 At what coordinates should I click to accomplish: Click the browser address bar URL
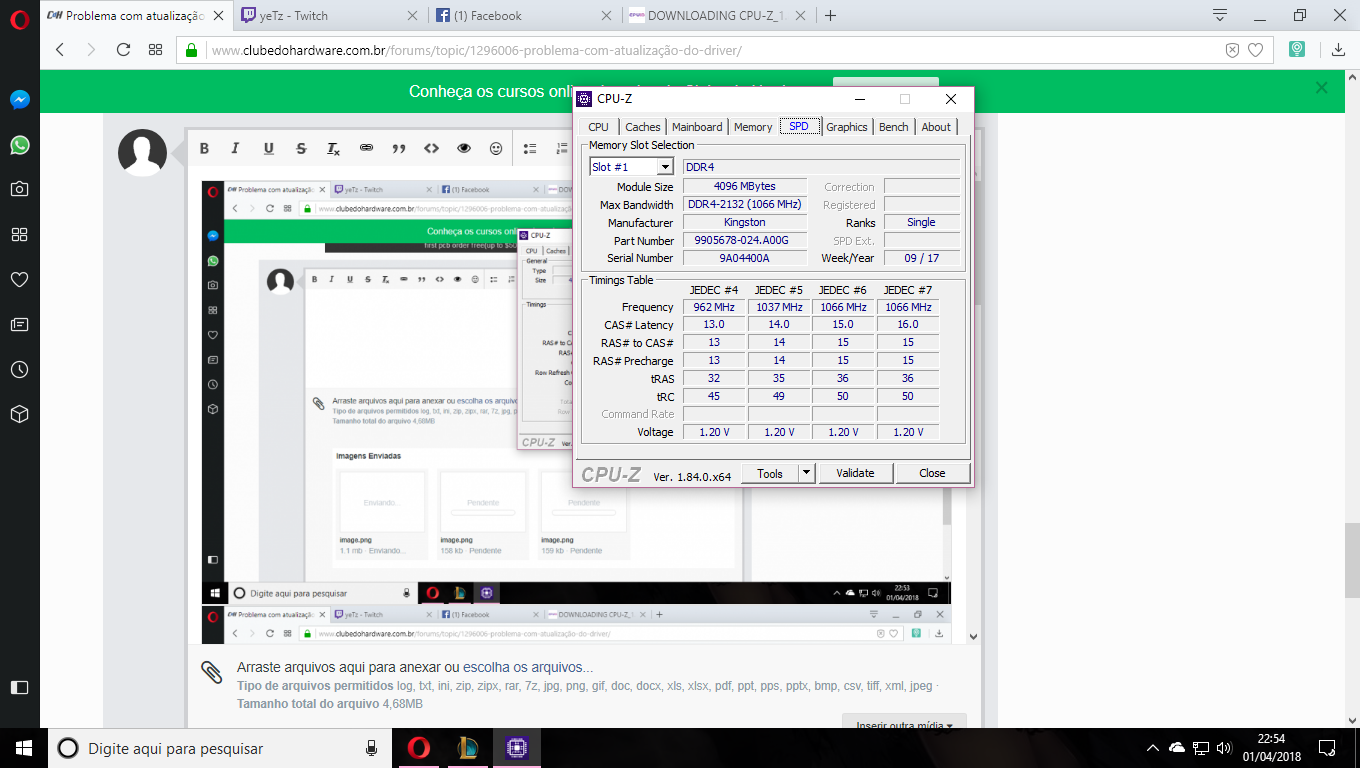(x=476, y=49)
